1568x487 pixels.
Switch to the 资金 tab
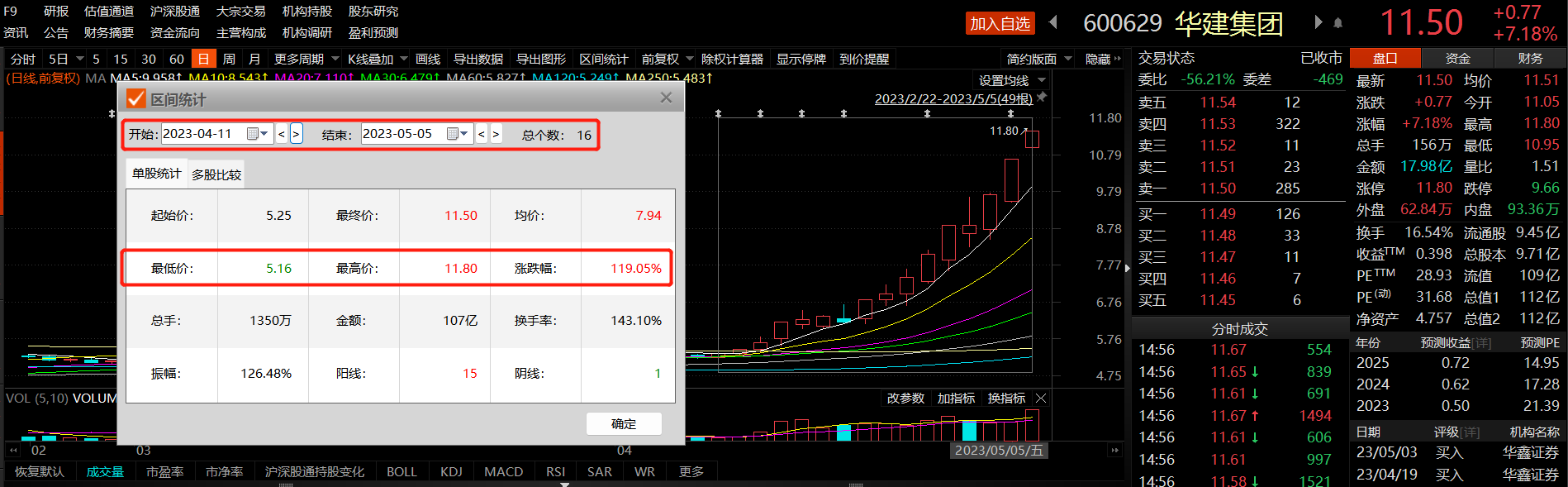tap(1457, 58)
